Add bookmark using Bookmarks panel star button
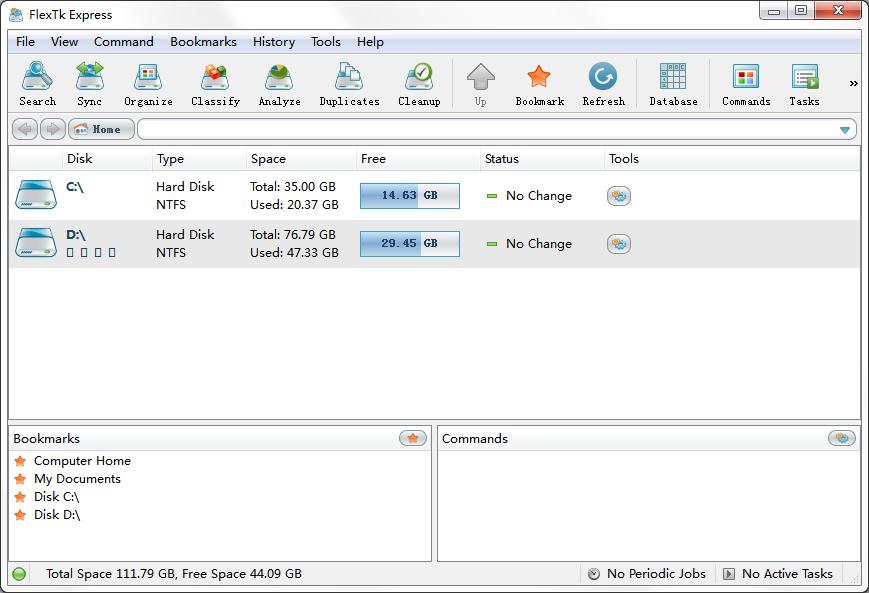The height and width of the screenshot is (593, 869). [x=412, y=438]
